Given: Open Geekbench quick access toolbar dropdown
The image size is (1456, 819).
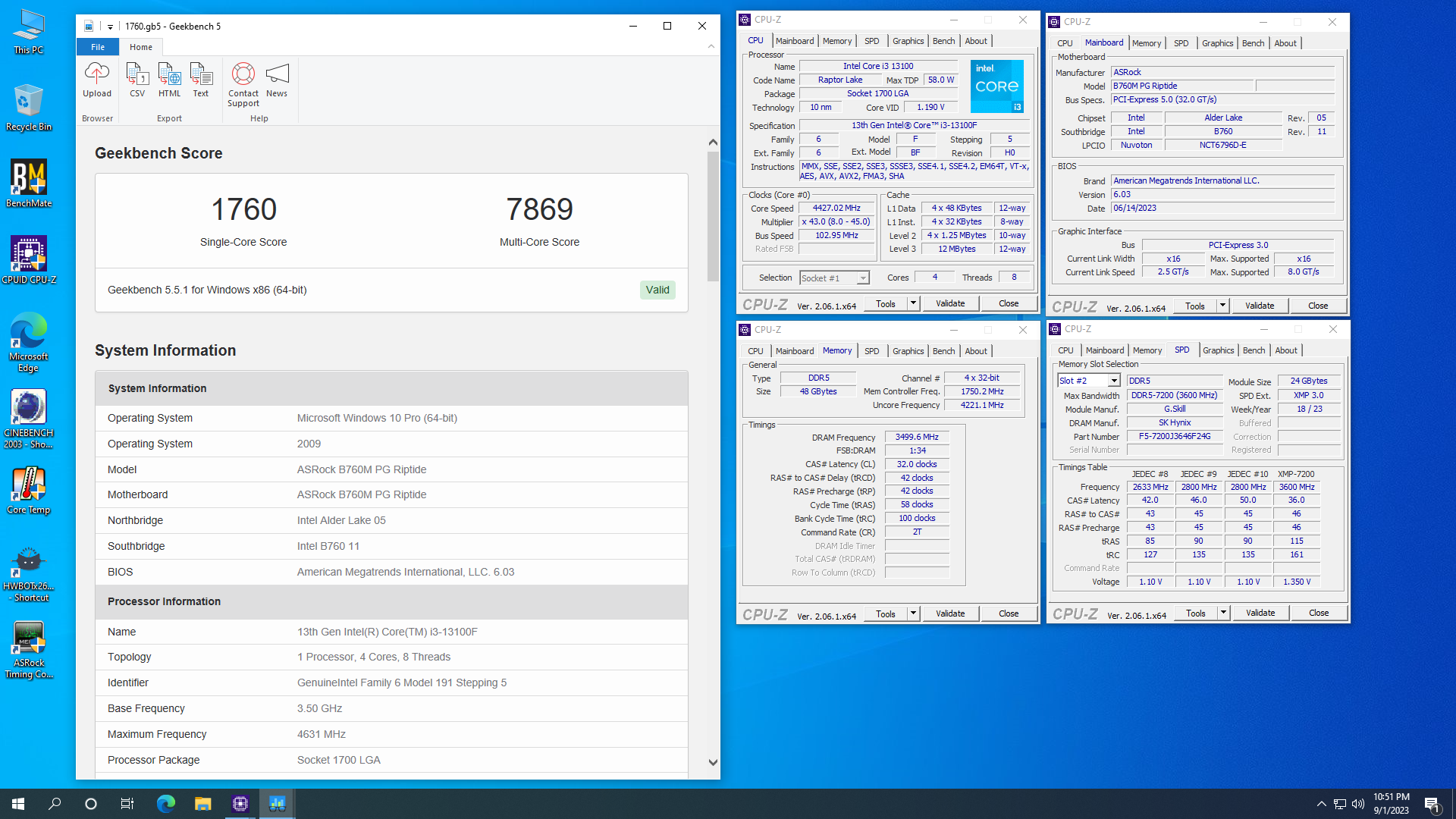Looking at the screenshot, I should coord(110,27).
